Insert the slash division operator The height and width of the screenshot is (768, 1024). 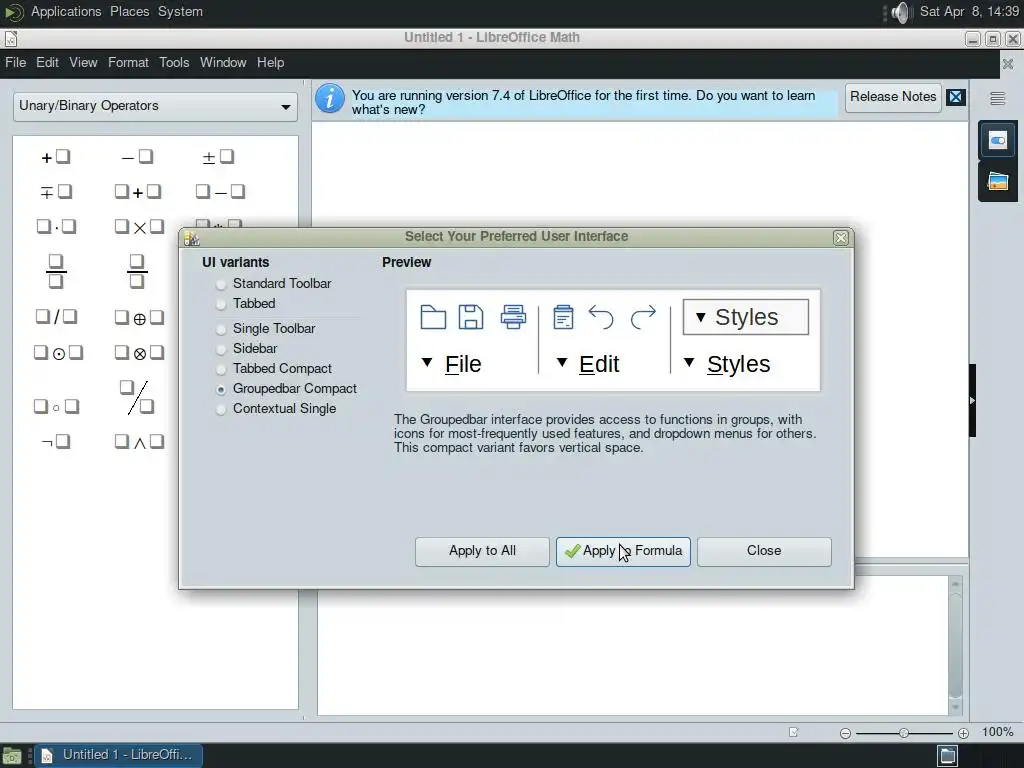pyautogui.click(x=56, y=317)
